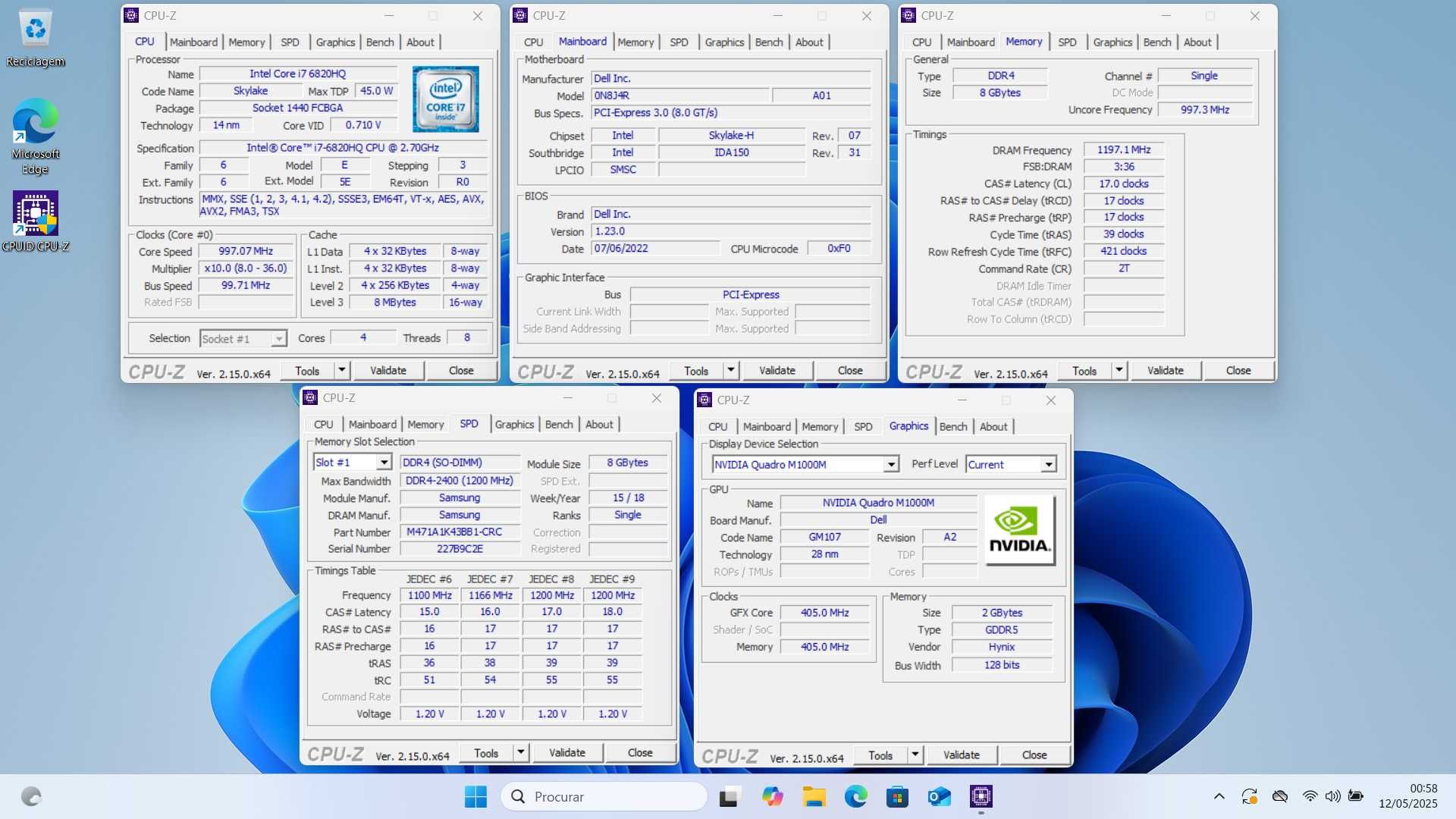This screenshot has height=819, width=1456.
Task: Click the part number M471A1K43BB1-CRC
Action: (460, 532)
